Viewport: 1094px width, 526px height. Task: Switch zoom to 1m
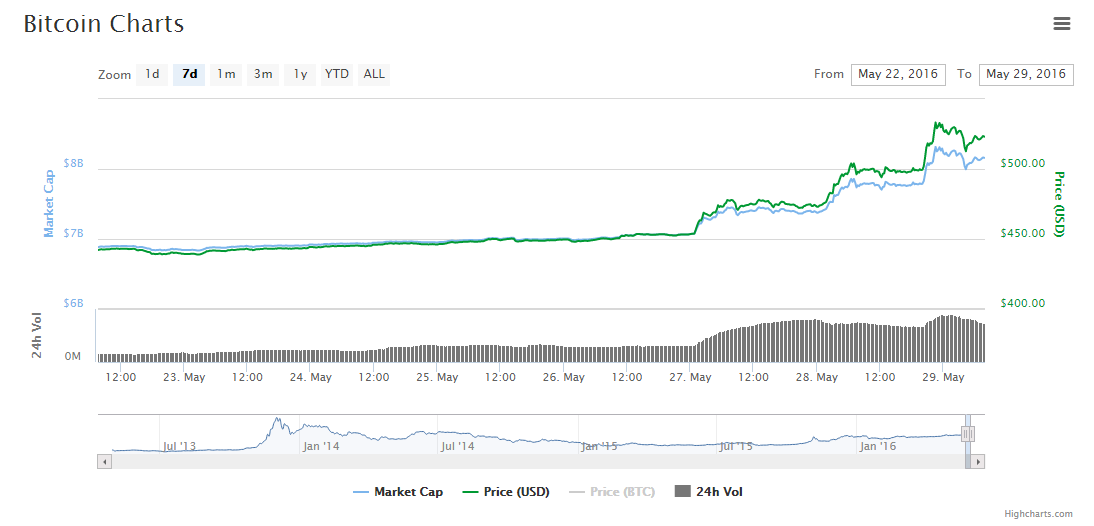pos(226,74)
